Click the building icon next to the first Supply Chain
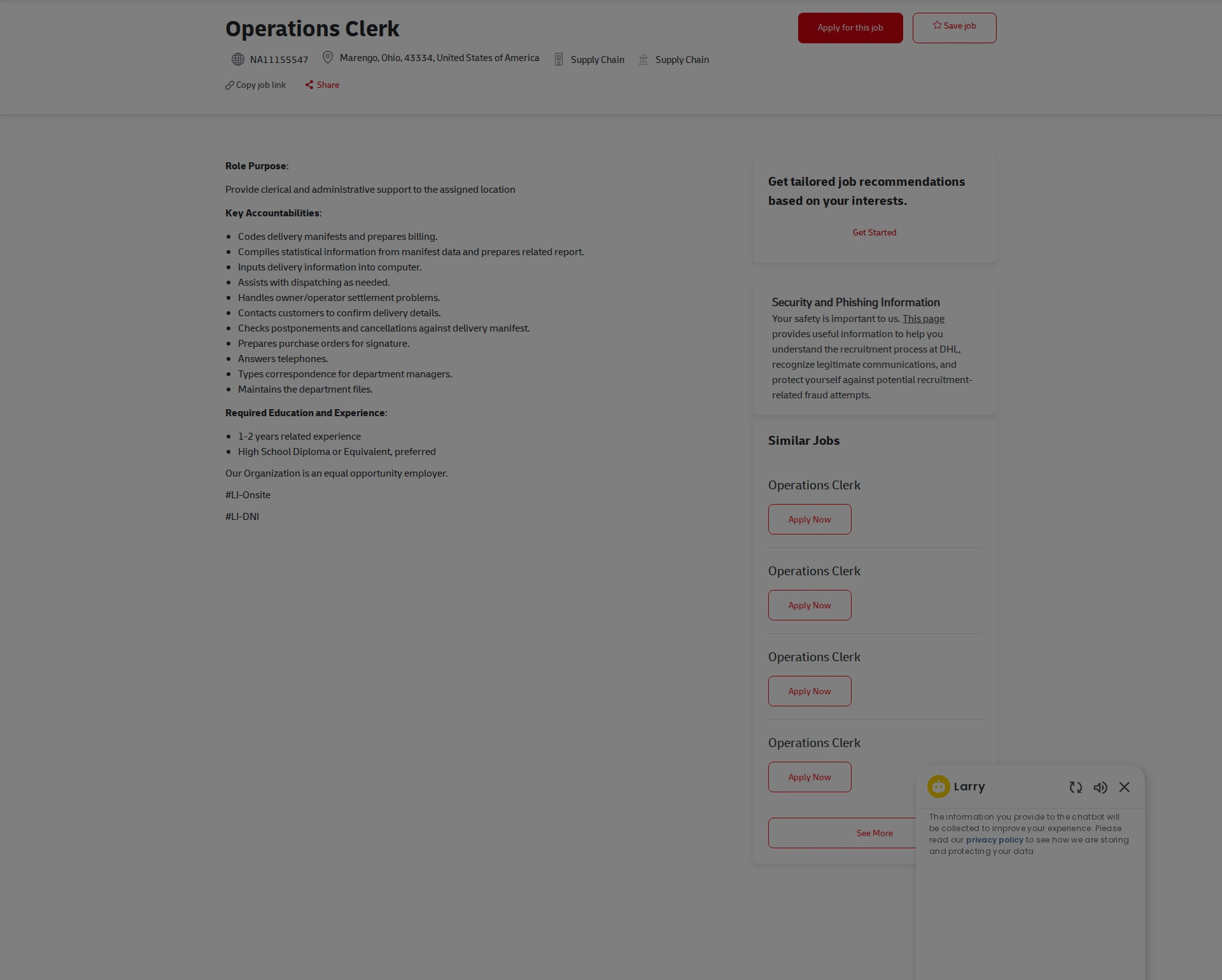This screenshot has width=1222, height=980. tap(559, 59)
